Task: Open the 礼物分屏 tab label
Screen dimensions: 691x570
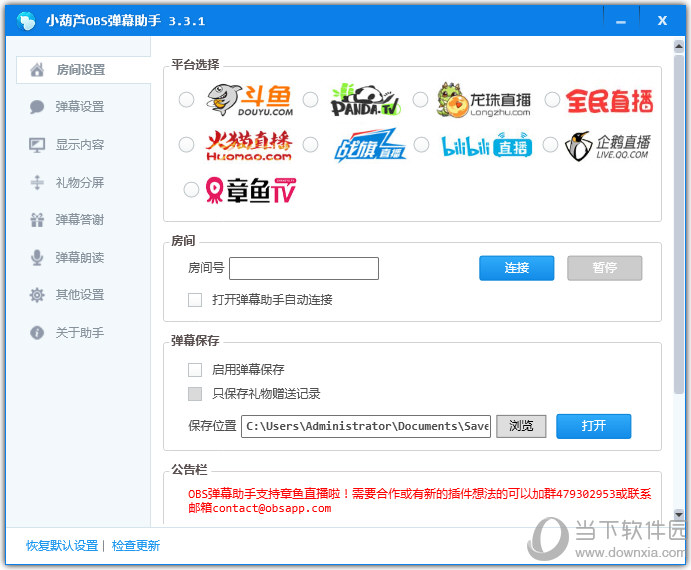Action: click(x=80, y=182)
